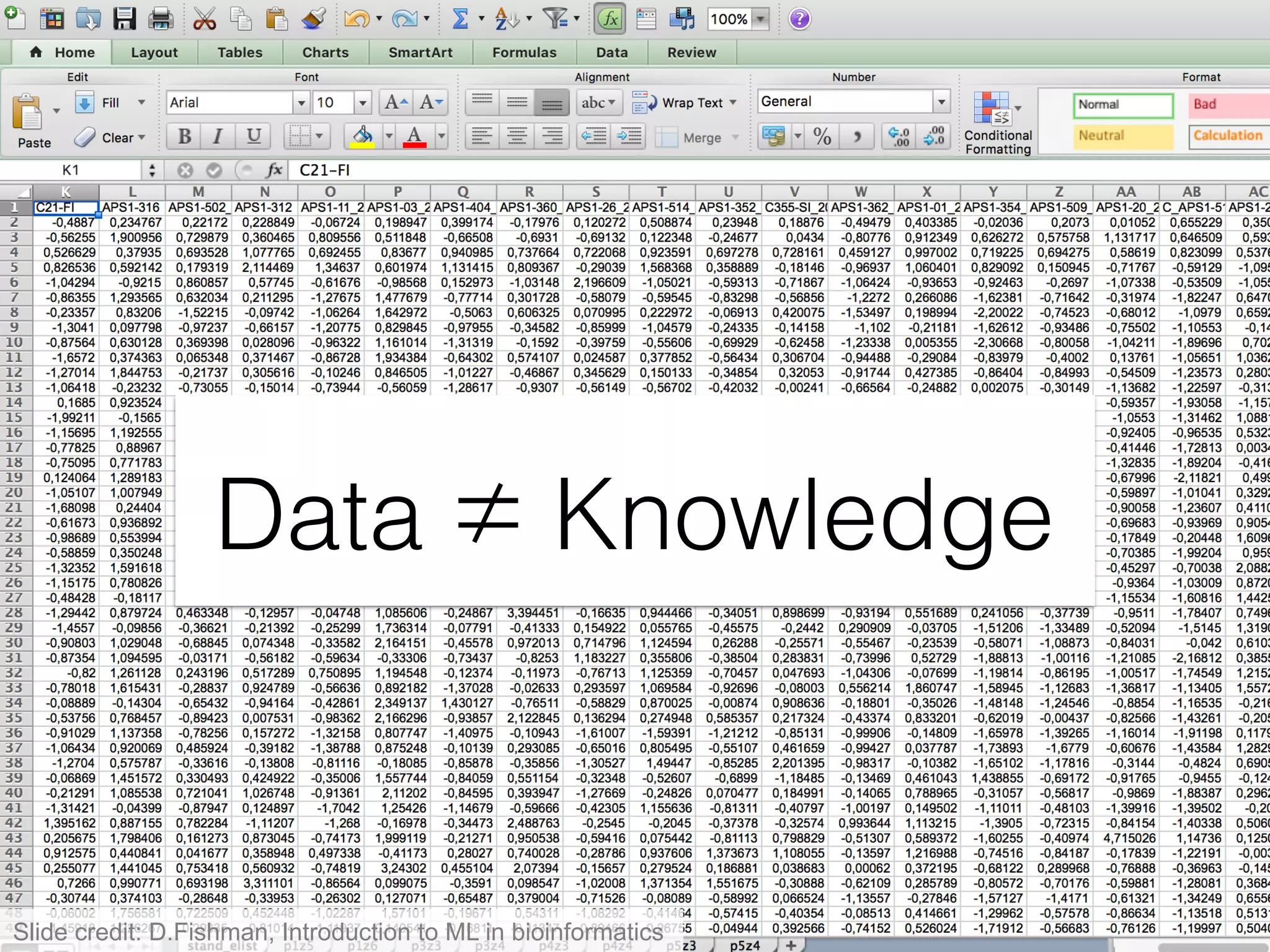Open the Help question mark icon
Image resolution: width=1270 pixels, height=952 pixels.
click(799, 19)
